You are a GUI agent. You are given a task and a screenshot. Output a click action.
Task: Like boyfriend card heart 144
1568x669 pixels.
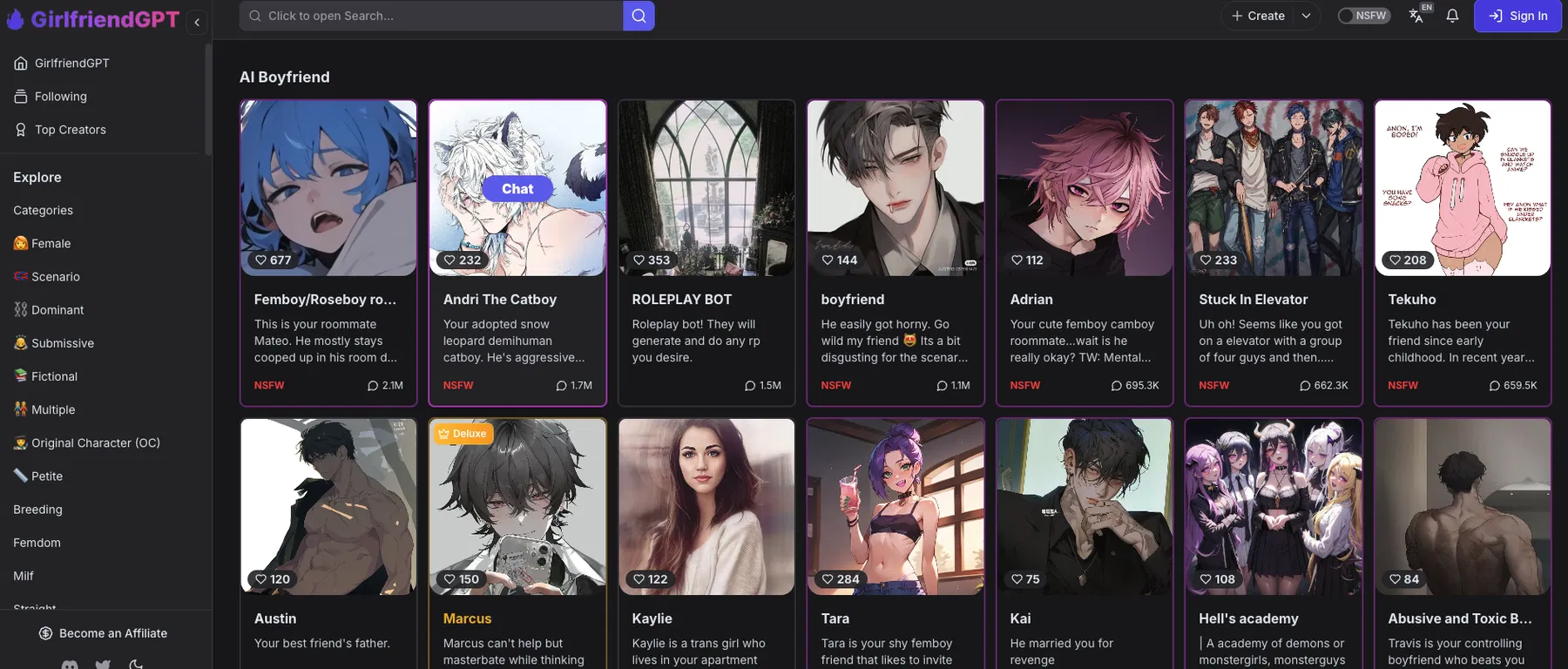[840, 260]
